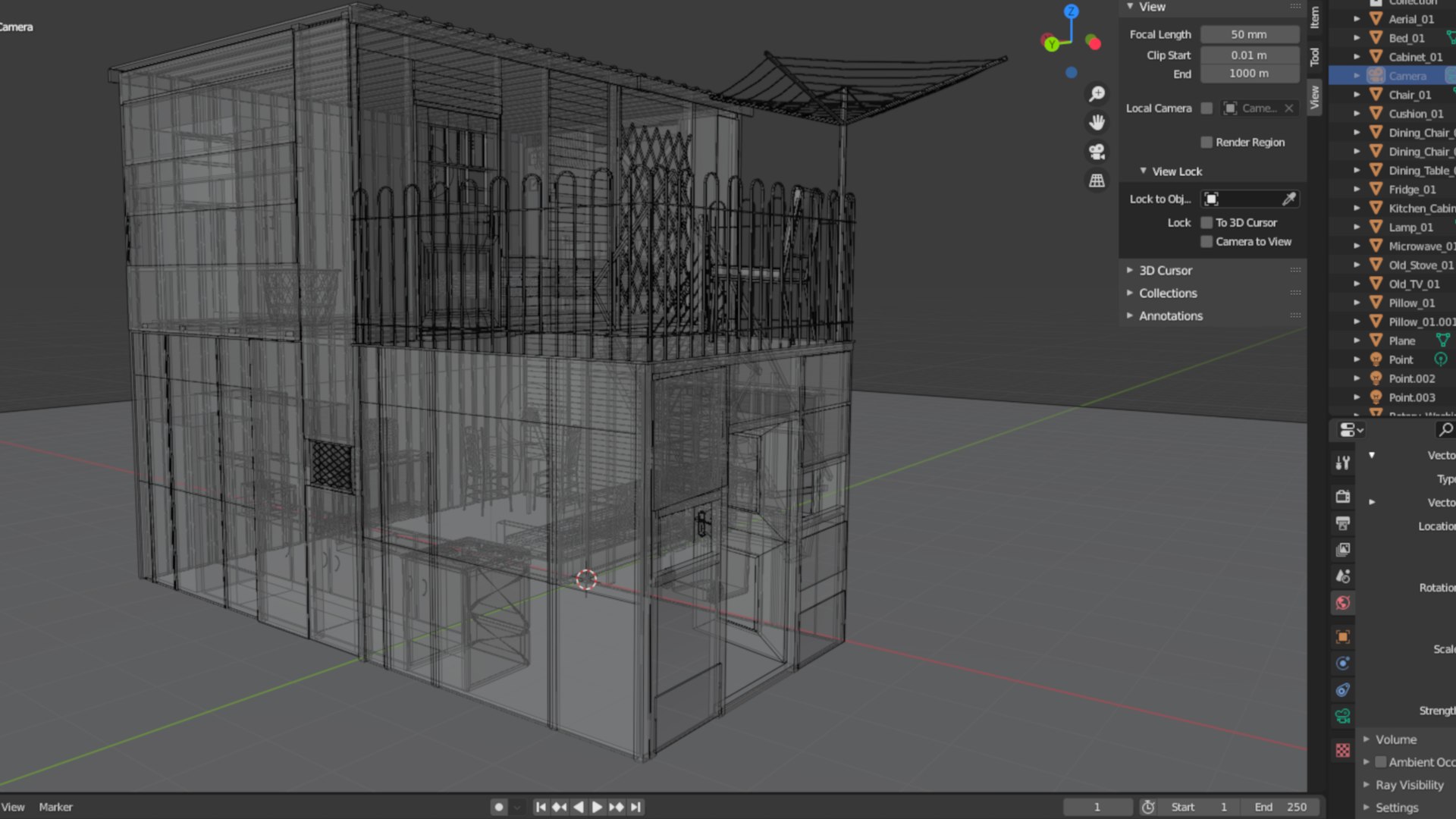Switch perspective/orthographic with the grid icon

point(1097,180)
